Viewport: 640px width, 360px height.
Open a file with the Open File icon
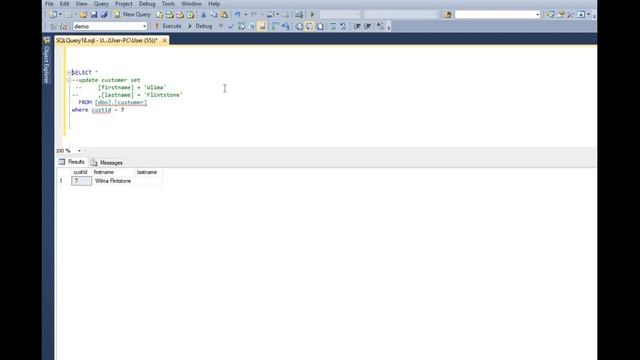[83, 15]
